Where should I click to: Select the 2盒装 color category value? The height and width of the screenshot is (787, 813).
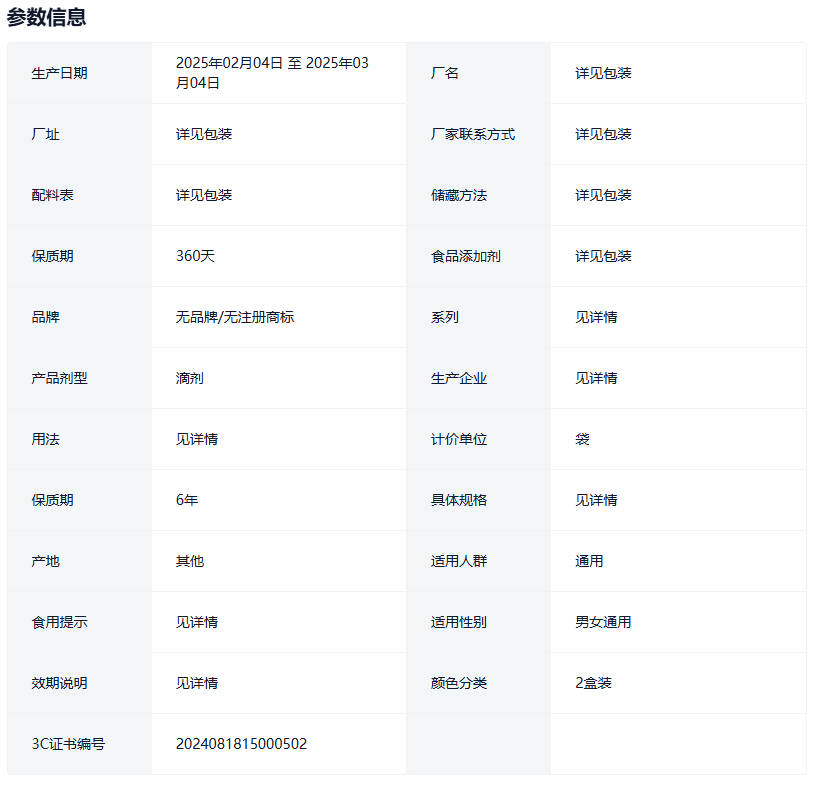click(x=593, y=683)
